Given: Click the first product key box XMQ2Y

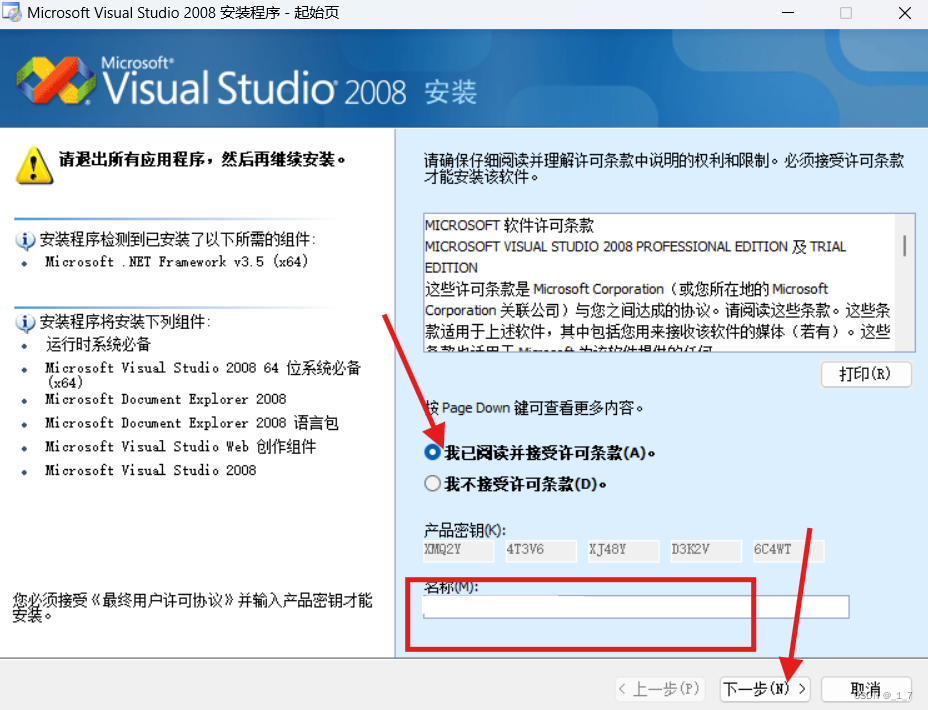Looking at the screenshot, I should click(x=459, y=550).
